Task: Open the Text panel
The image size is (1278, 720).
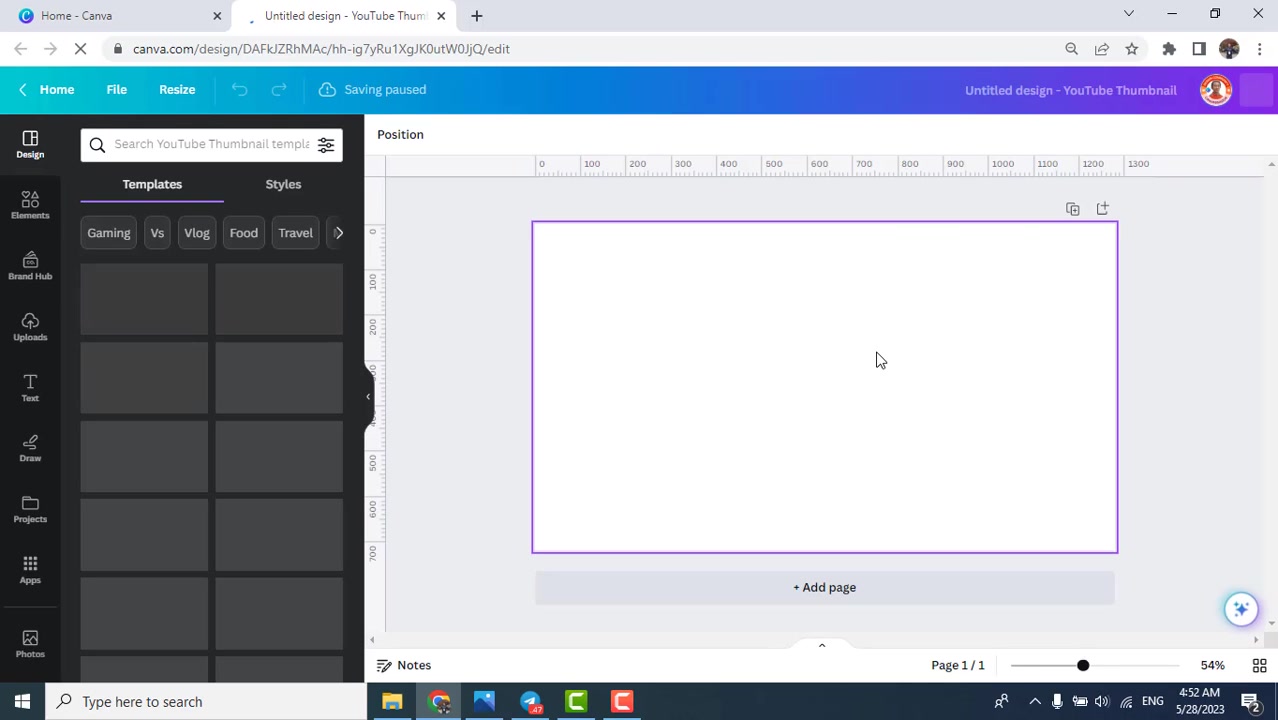Action: 30,388
